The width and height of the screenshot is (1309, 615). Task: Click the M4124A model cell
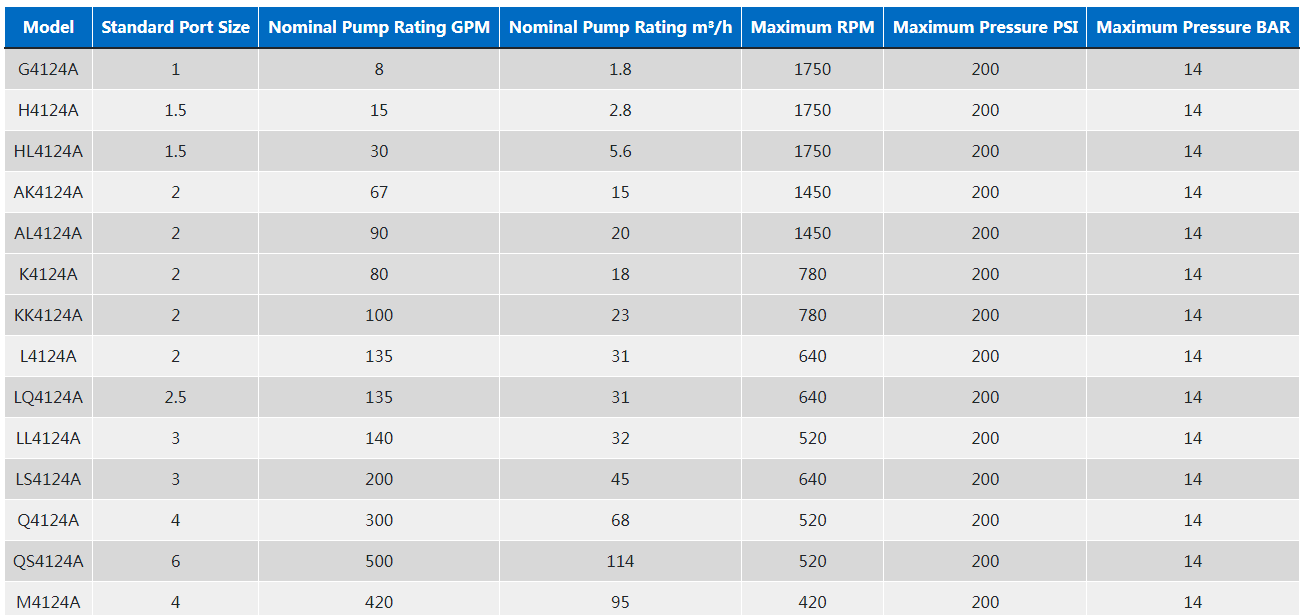click(x=48, y=602)
